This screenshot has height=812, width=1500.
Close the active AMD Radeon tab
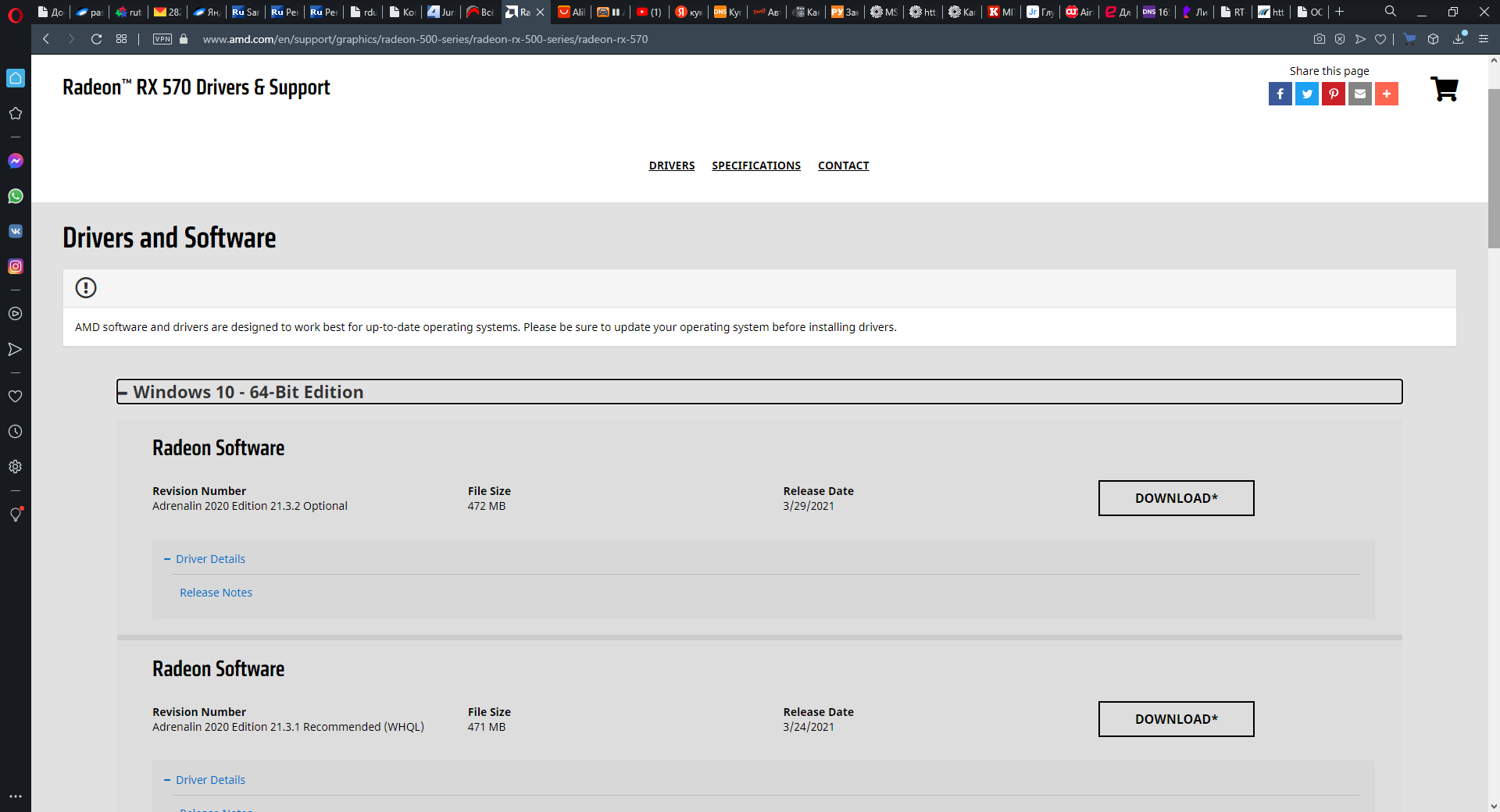pos(540,12)
